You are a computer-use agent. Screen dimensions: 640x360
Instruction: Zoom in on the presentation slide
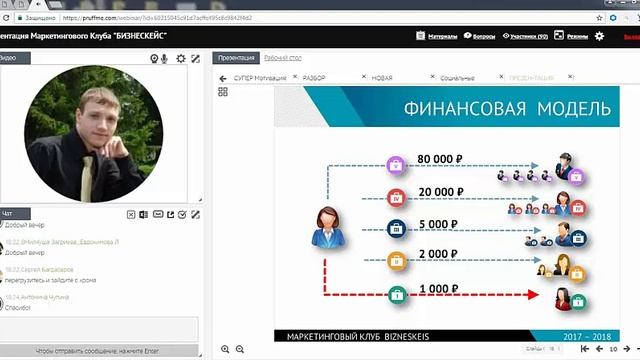[x=225, y=349]
